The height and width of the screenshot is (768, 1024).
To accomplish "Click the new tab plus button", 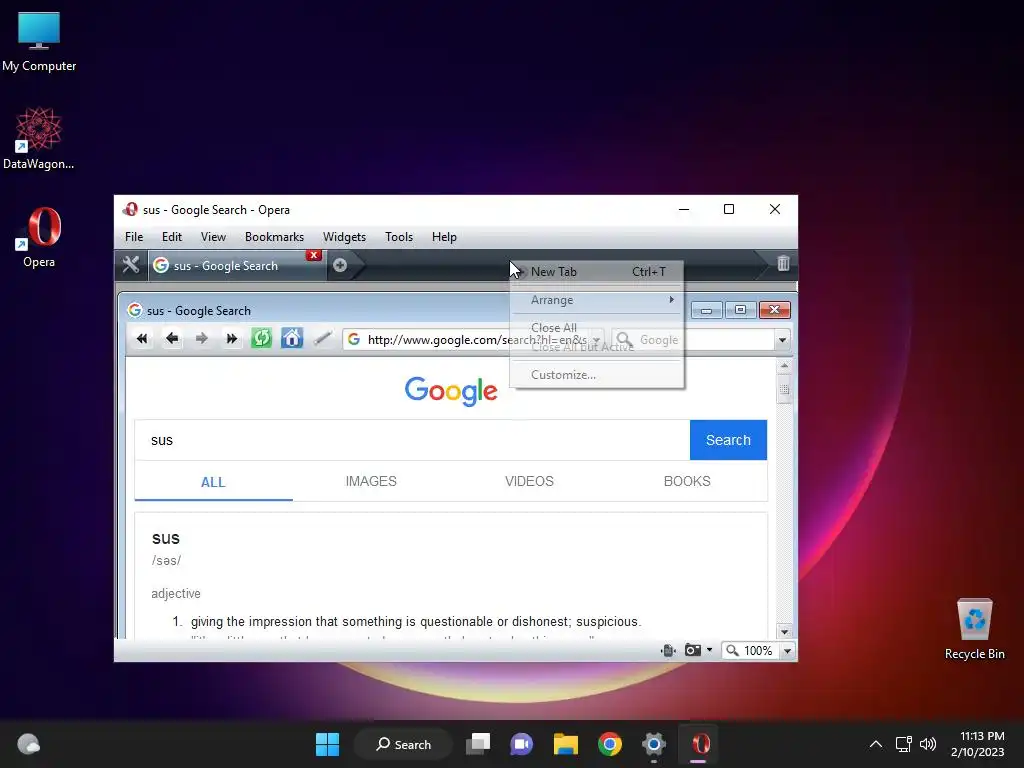I will pos(340,265).
